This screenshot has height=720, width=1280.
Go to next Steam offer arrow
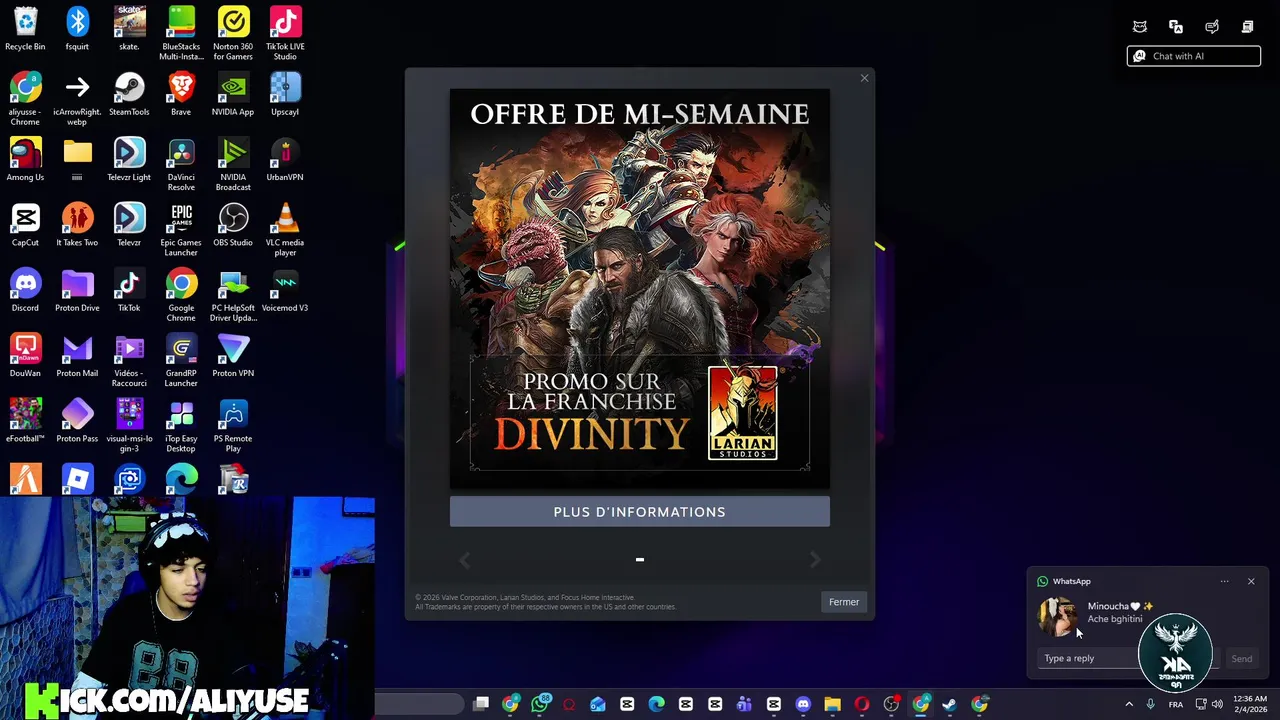[815, 560]
